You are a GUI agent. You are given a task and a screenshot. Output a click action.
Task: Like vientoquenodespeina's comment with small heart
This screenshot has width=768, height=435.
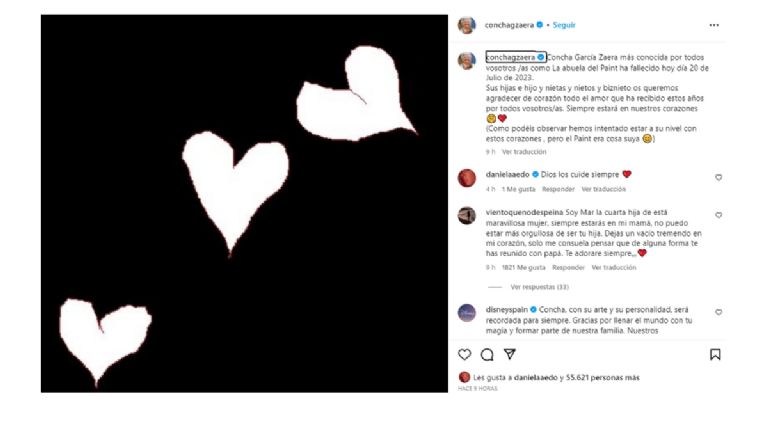click(x=719, y=215)
